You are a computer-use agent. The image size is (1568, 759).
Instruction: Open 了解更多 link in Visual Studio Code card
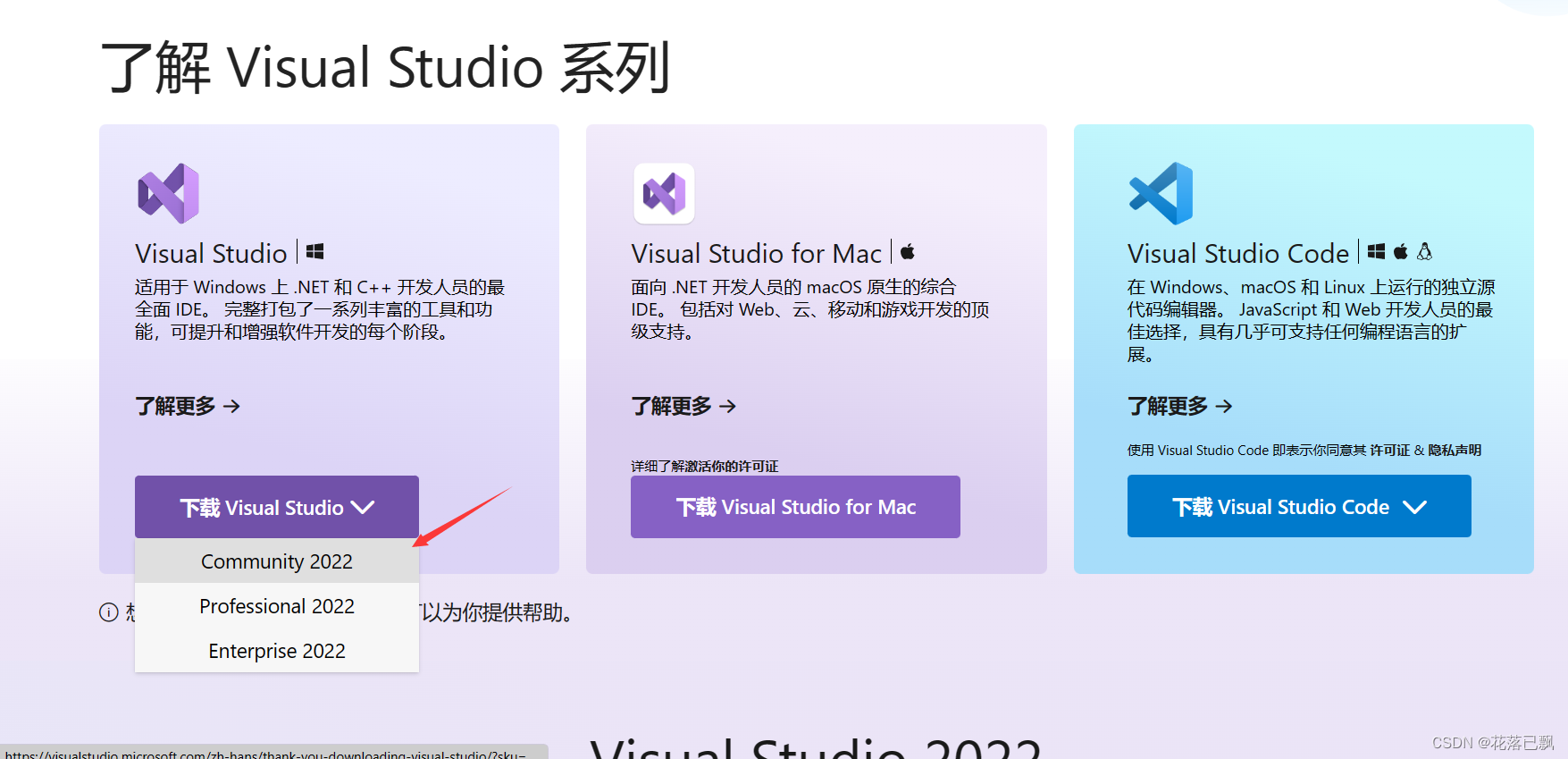tap(1180, 406)
